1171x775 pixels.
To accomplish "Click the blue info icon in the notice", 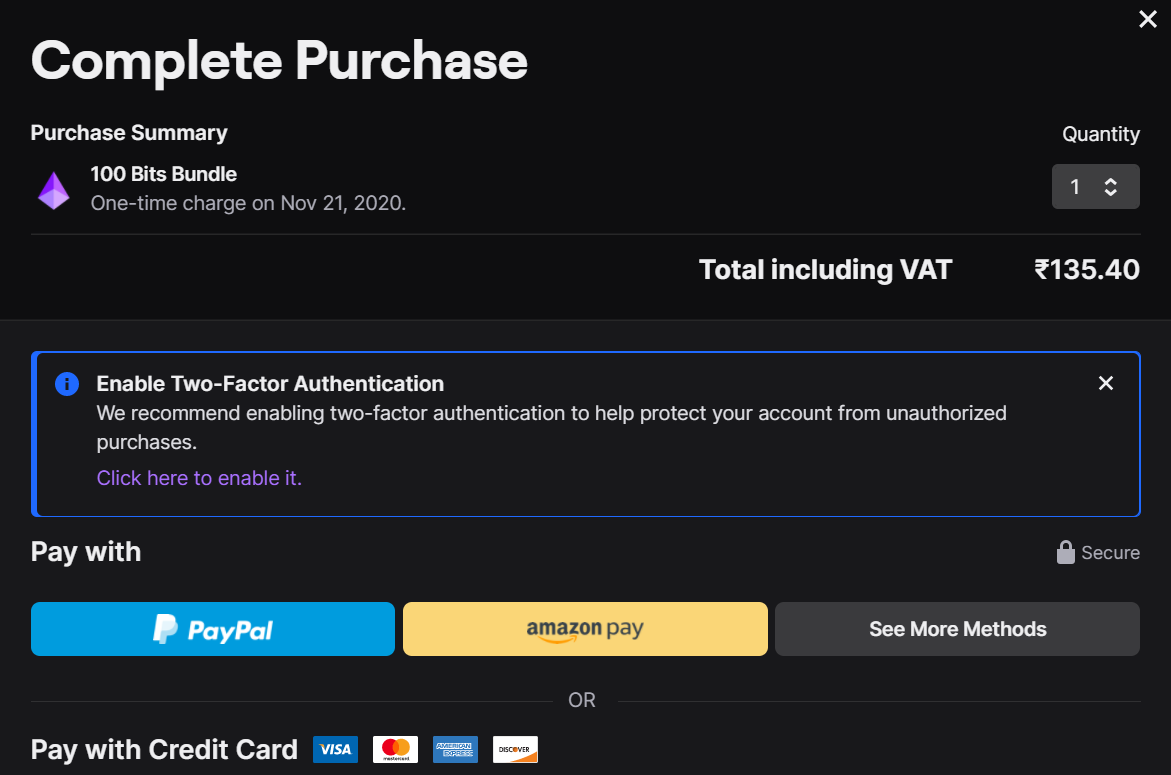I will (67, 384).
